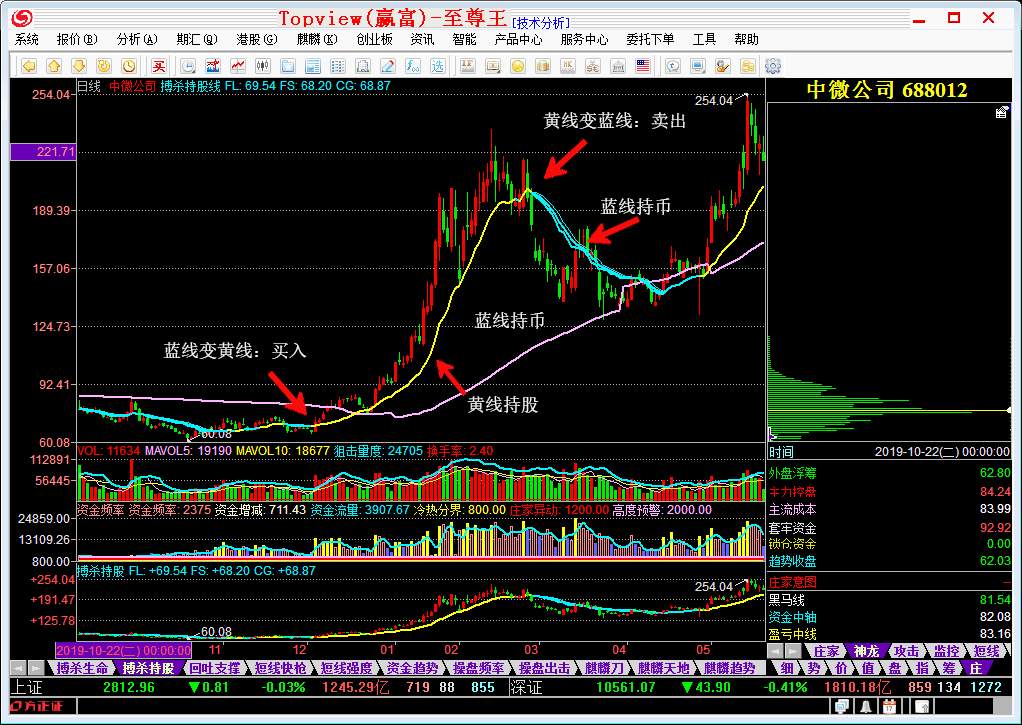Switch to the 神龙 side tab

[x=866, y=651]
